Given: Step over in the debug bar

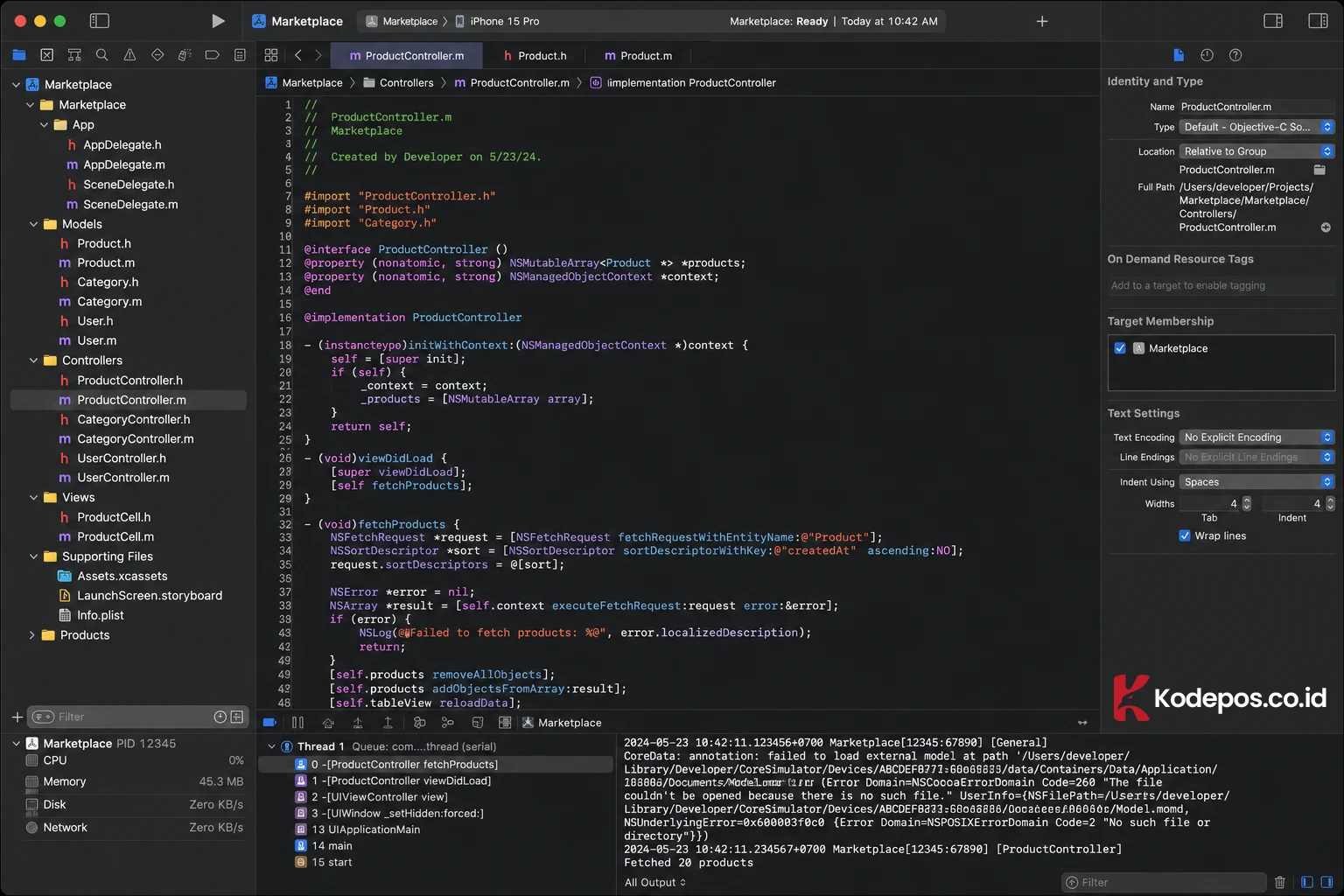Looking at the screenshot, I should point(328,723).
